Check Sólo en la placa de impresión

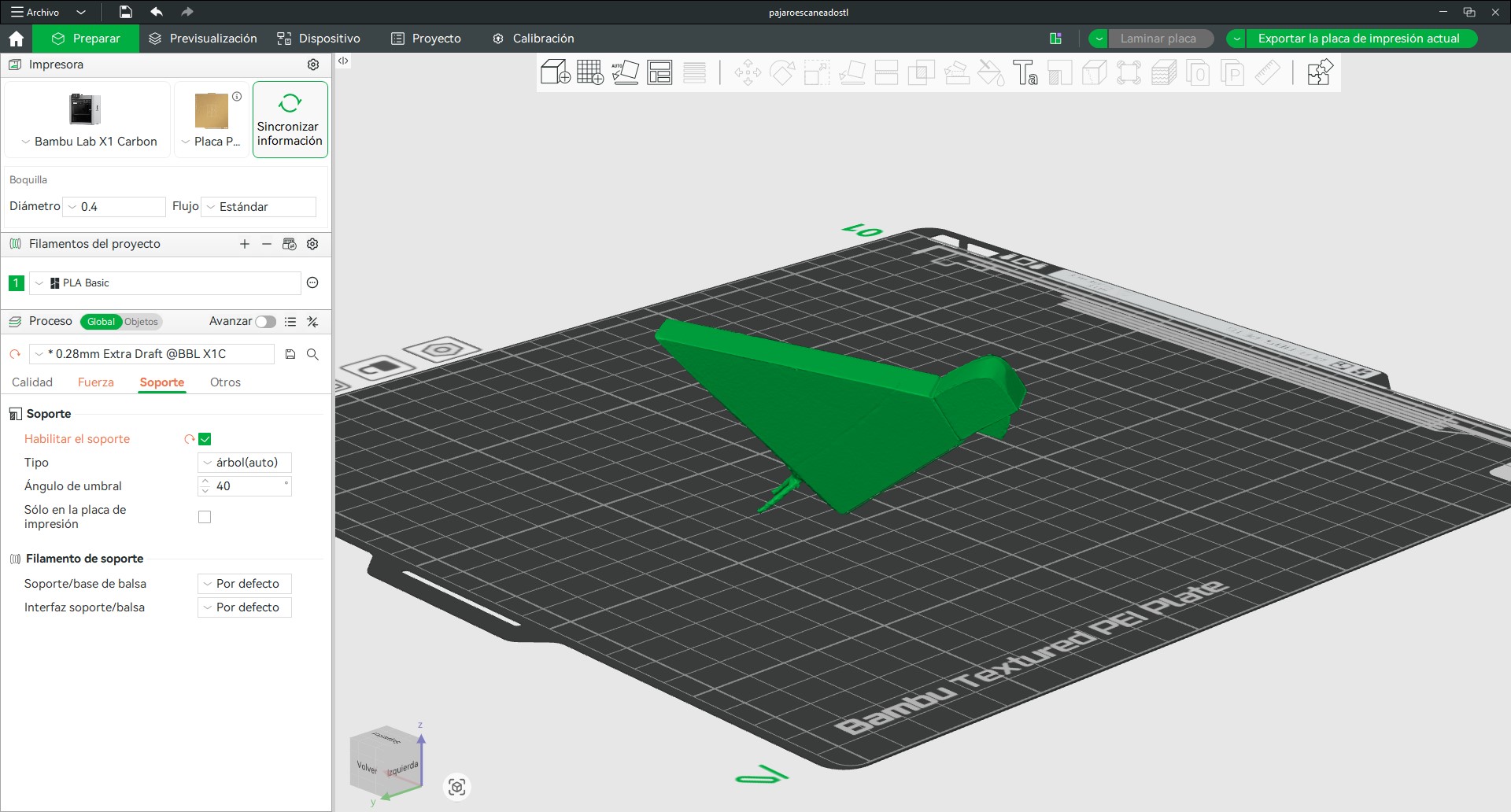(x=205, y=517)
